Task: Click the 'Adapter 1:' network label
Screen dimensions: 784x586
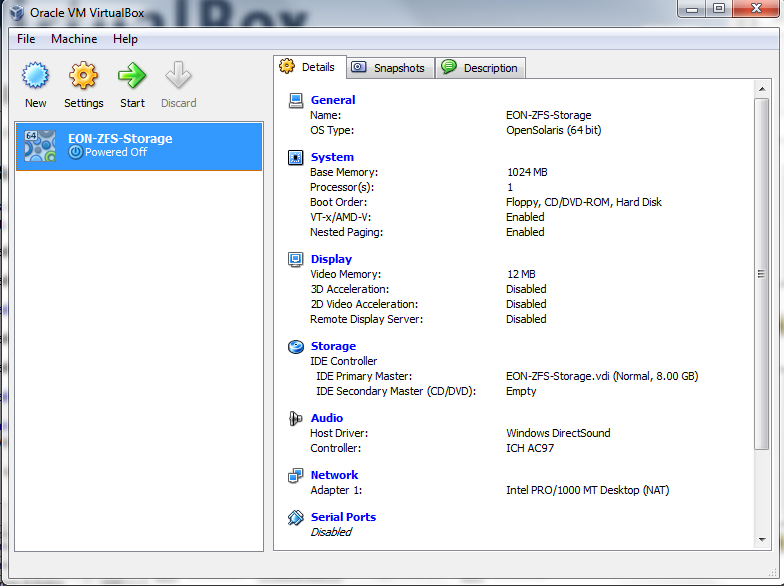Action: click(336, 490)
